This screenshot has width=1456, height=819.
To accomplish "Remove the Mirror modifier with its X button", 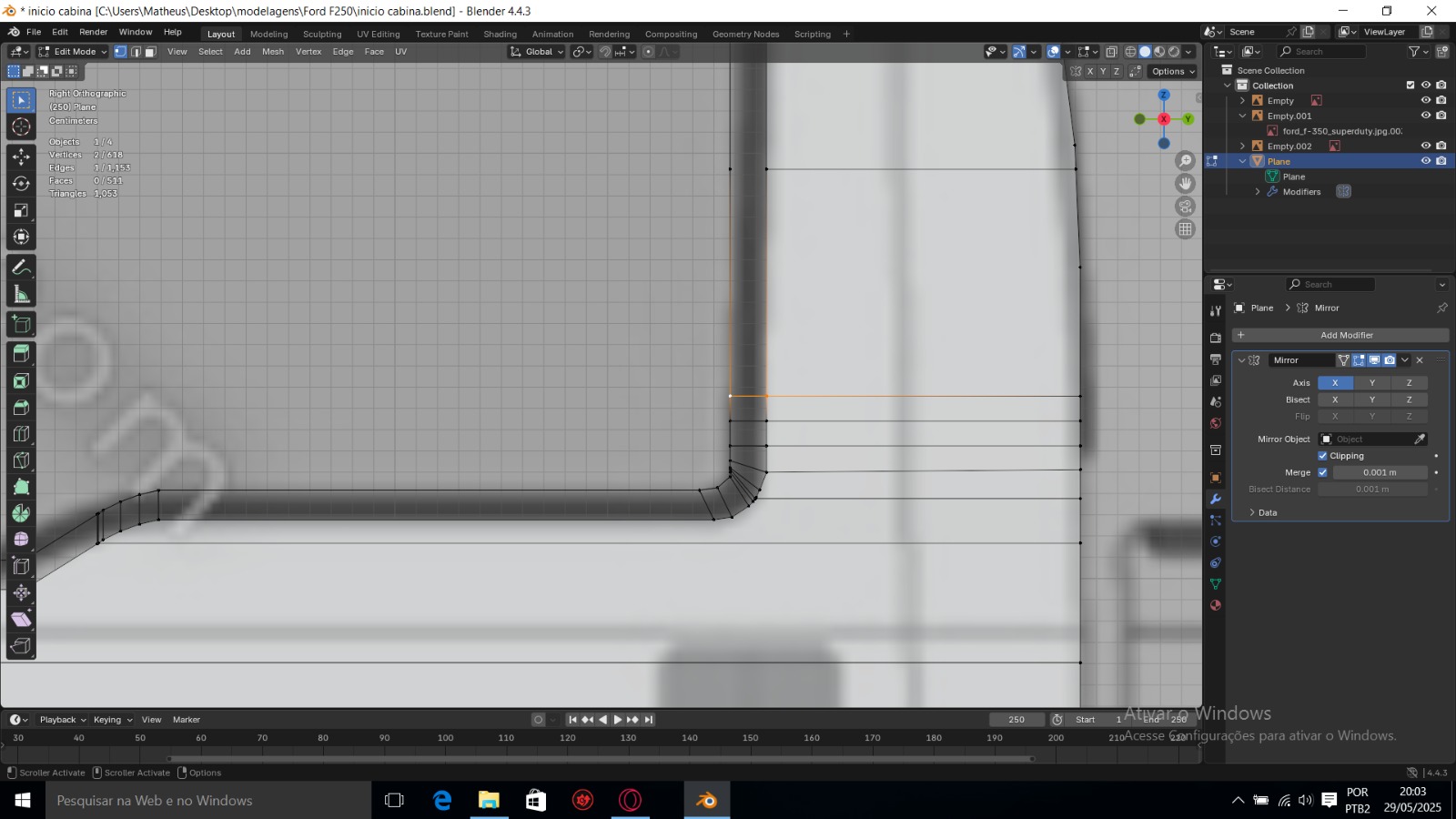I will (1420, 360).
